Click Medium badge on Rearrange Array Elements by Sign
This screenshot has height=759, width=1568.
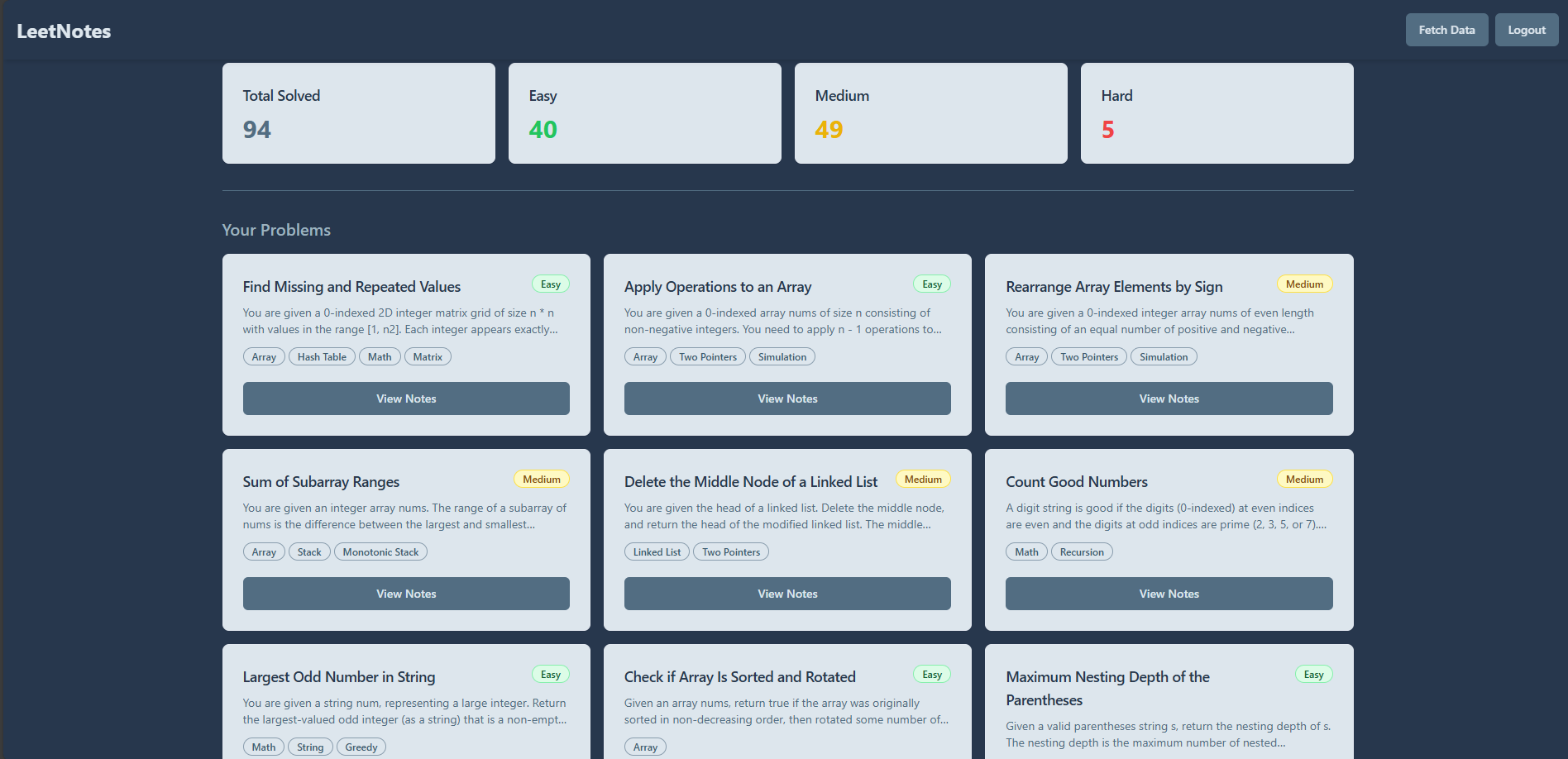1304,284
